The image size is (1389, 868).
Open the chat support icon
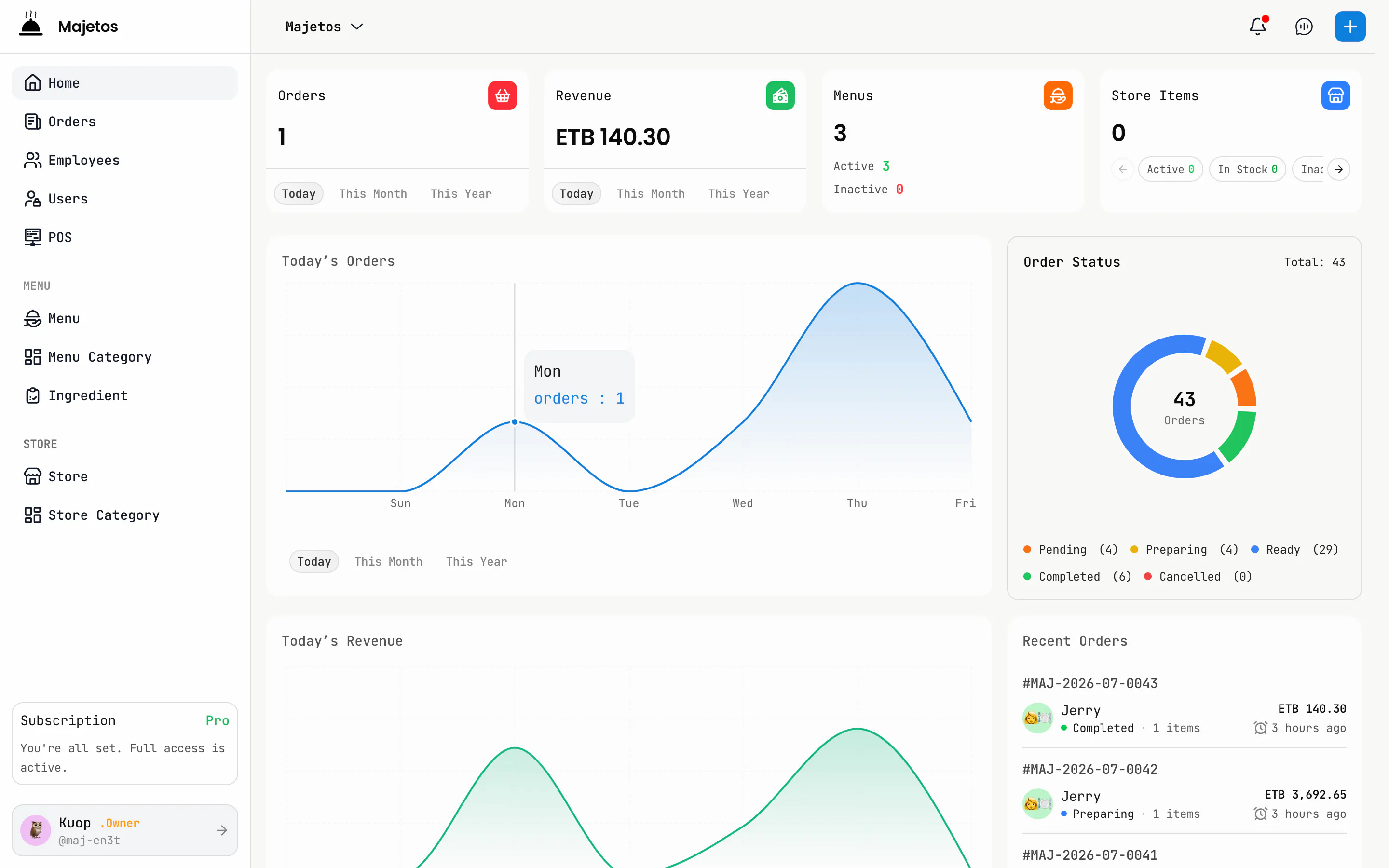click(x=1304, y=27)
